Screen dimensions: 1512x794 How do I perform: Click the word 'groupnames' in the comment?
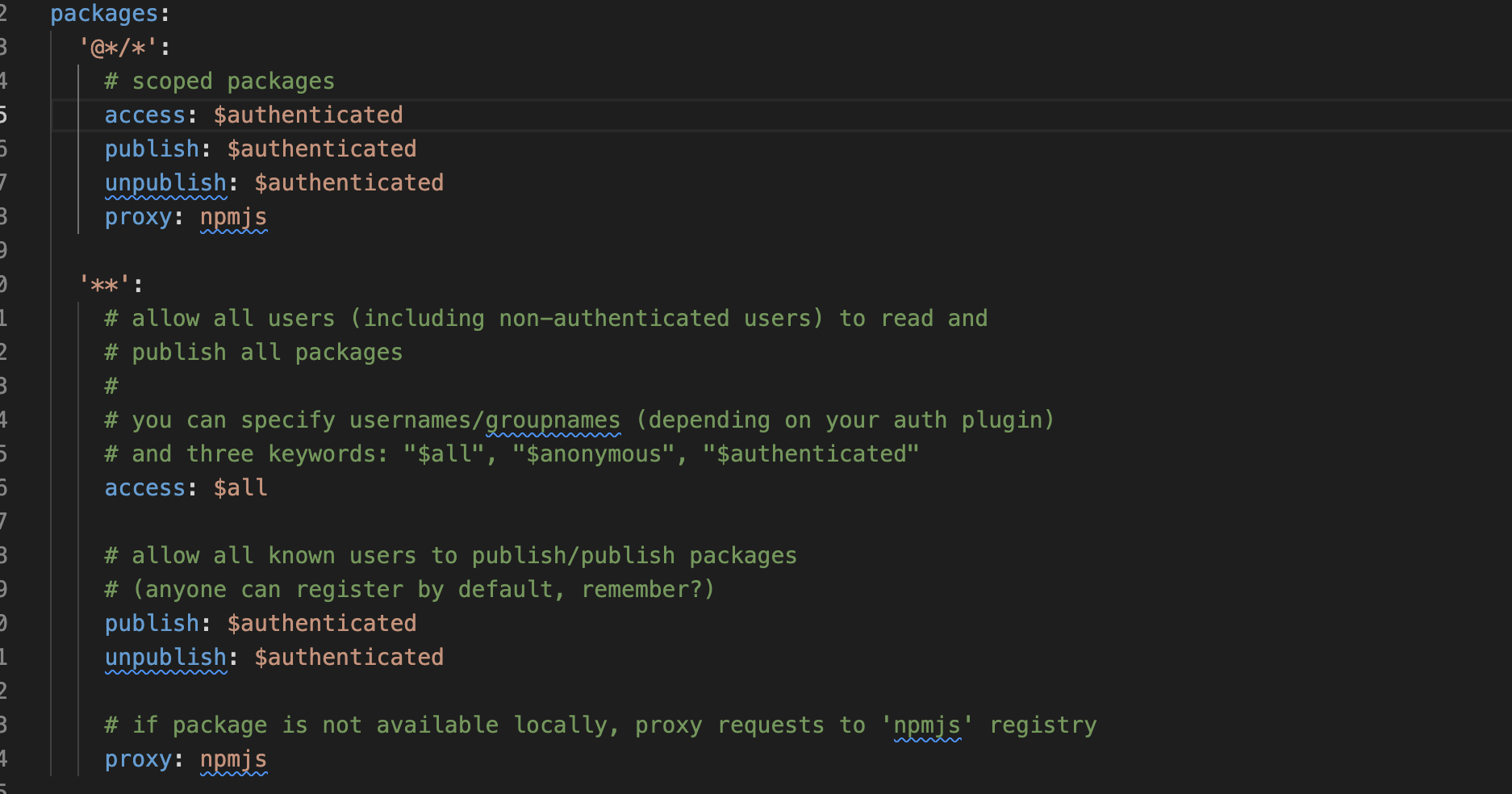click(x=553, y=420)
